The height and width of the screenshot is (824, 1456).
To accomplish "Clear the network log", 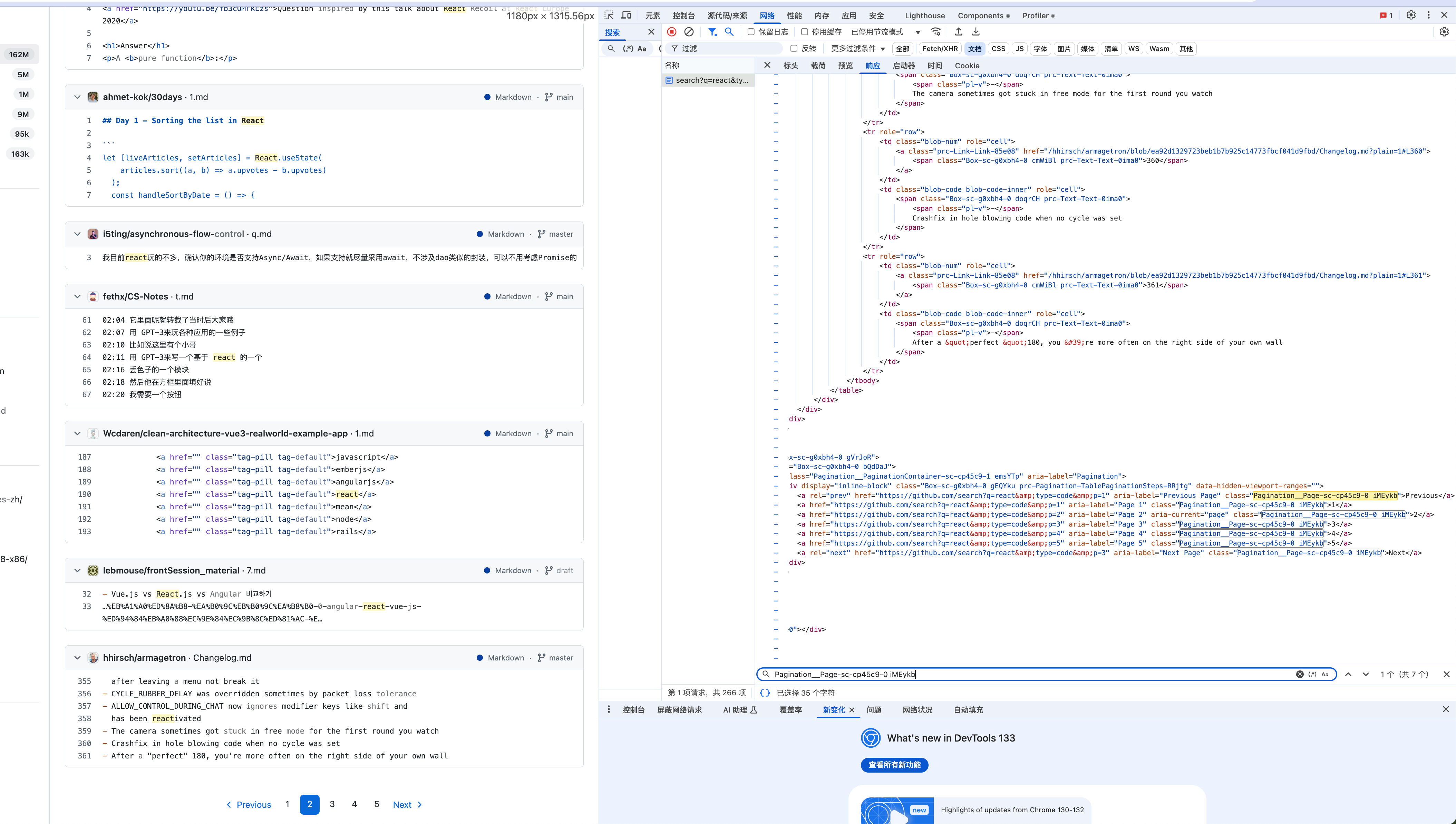I will tap(689, 32).
